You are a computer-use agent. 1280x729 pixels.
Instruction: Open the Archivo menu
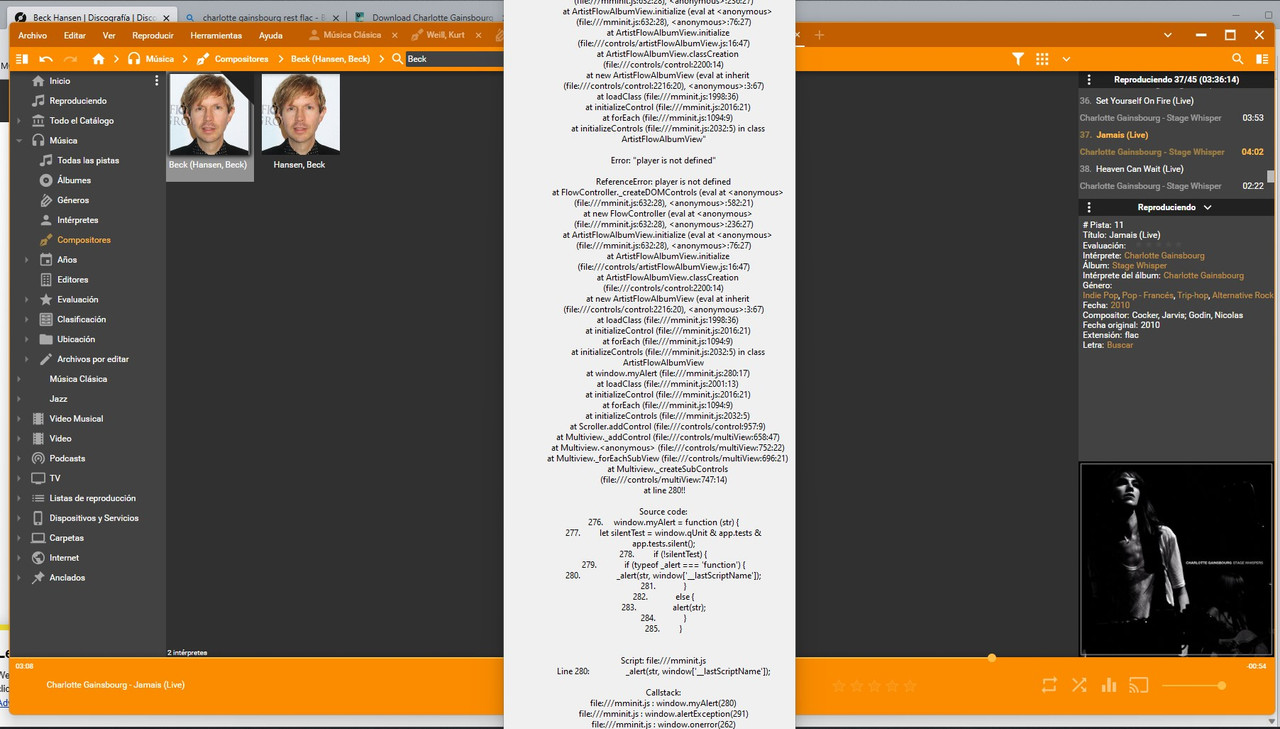32,35
